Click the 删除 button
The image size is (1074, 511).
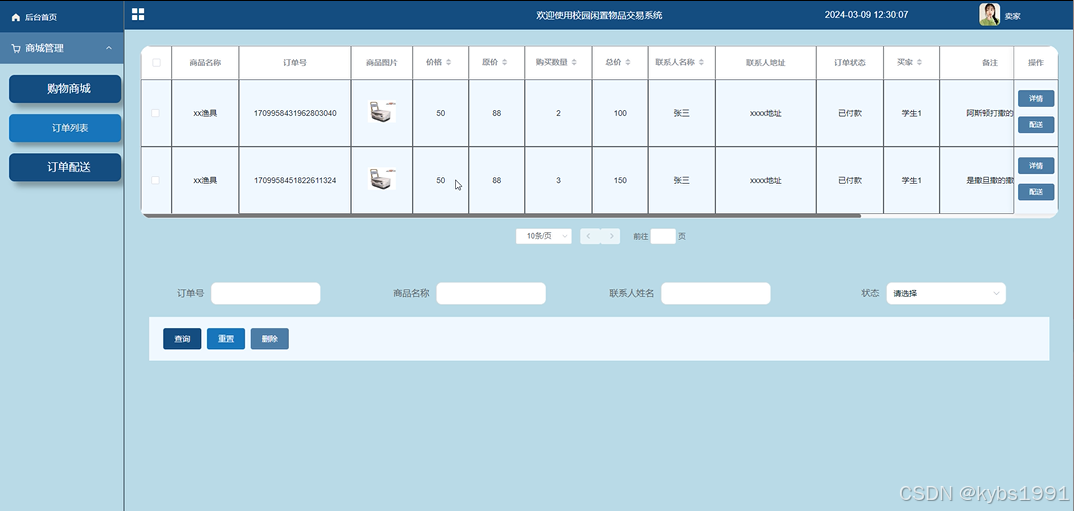(270, 339)
